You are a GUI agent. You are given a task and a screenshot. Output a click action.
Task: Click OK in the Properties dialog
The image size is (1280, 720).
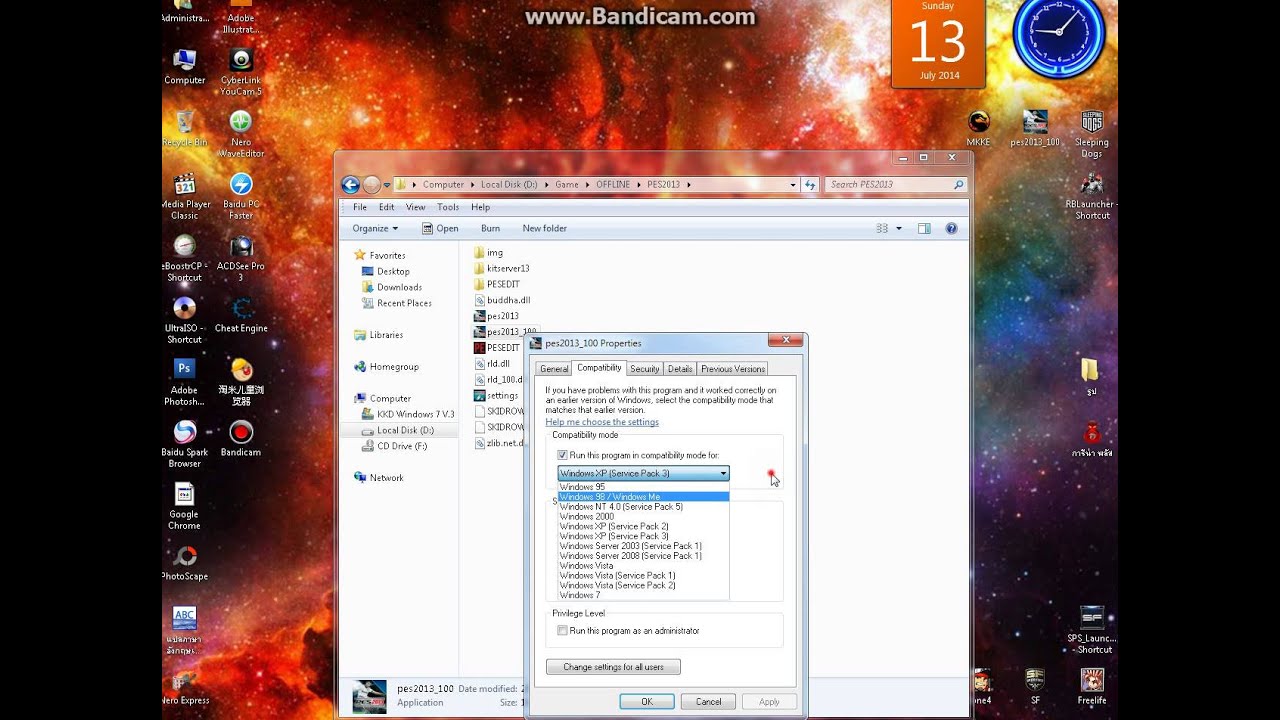tap(647, 702)
